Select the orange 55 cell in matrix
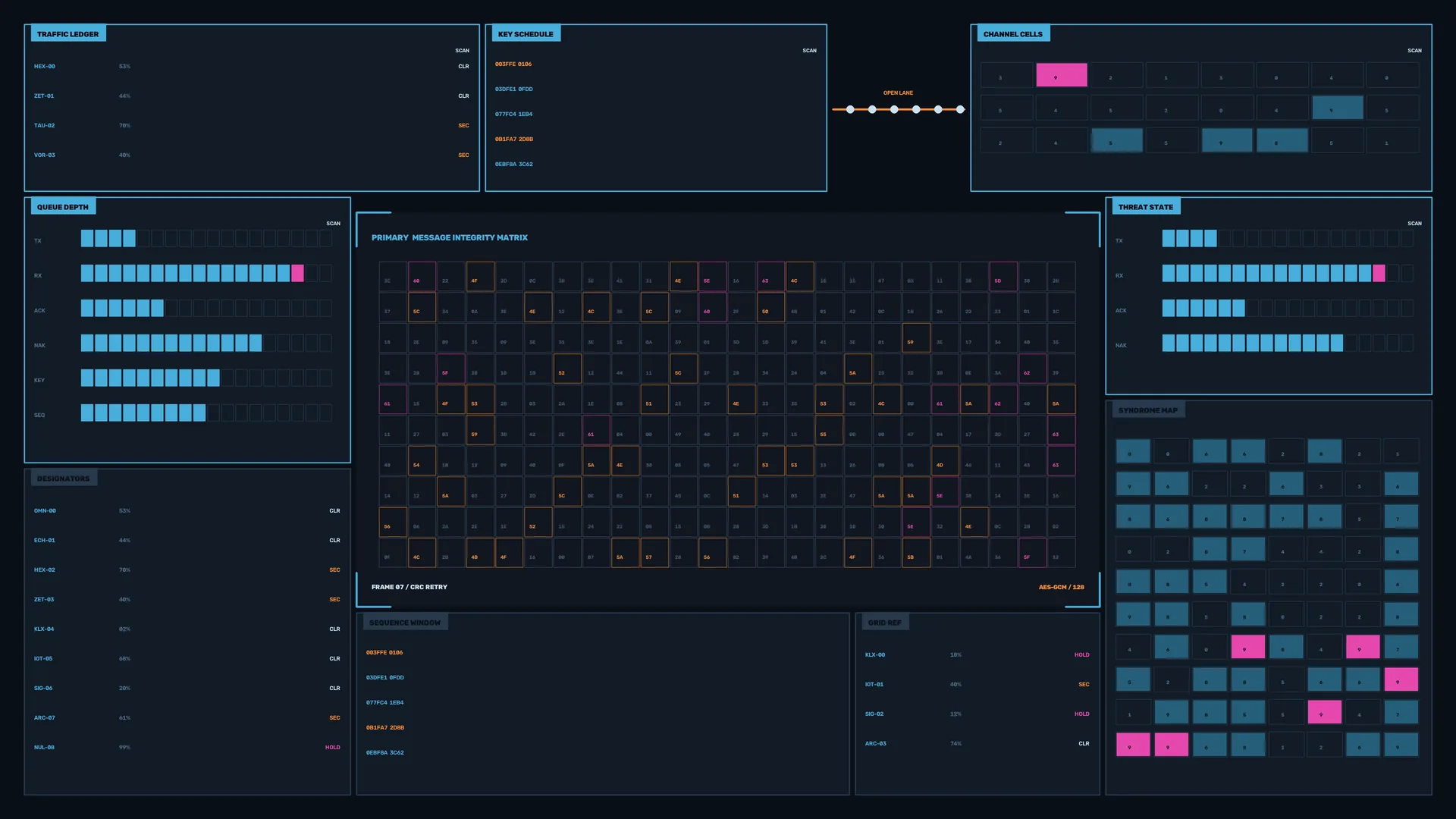Screen dimensions: 1456x819 click(829, 431)
